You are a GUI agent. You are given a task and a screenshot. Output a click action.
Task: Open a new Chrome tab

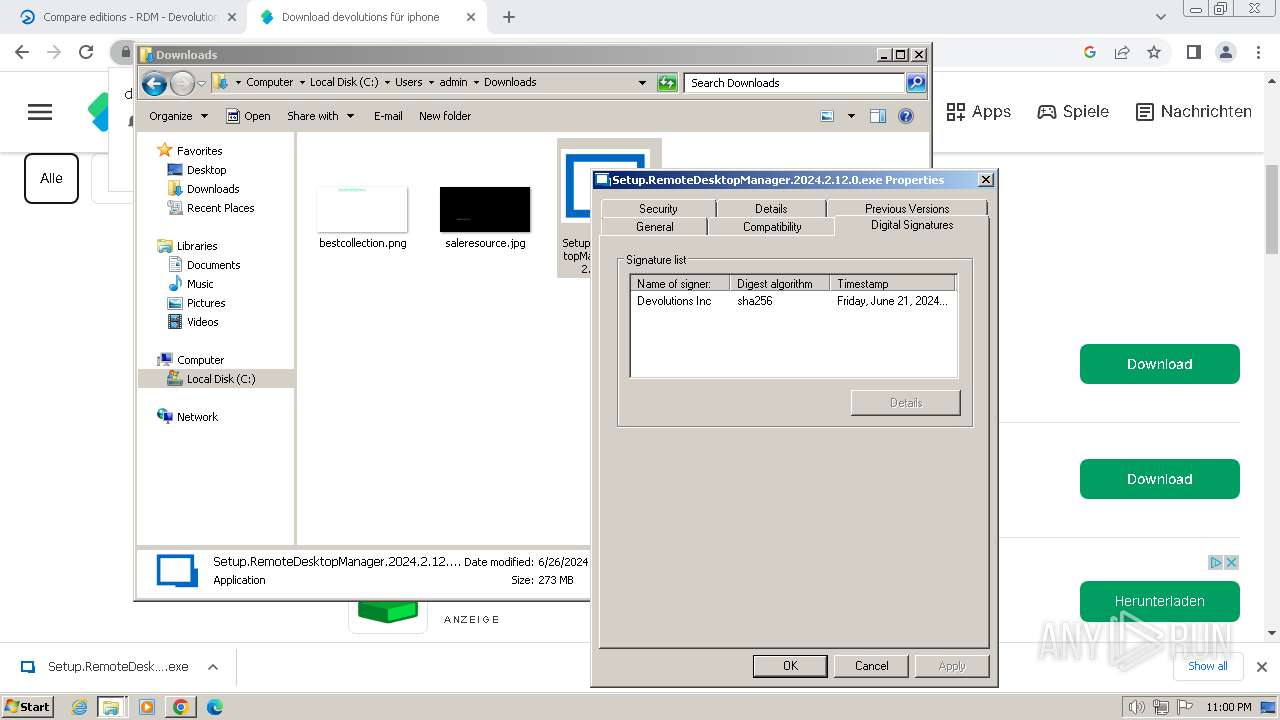[509, 17]
